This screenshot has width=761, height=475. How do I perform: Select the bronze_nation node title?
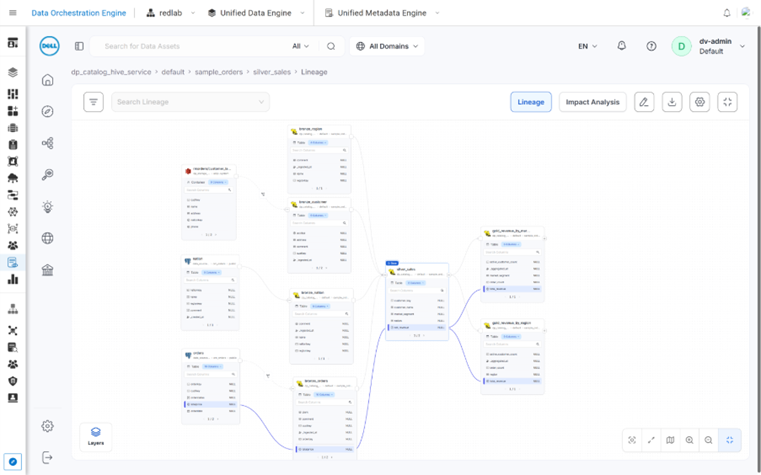pyautogui.click(x=313, y=293)
